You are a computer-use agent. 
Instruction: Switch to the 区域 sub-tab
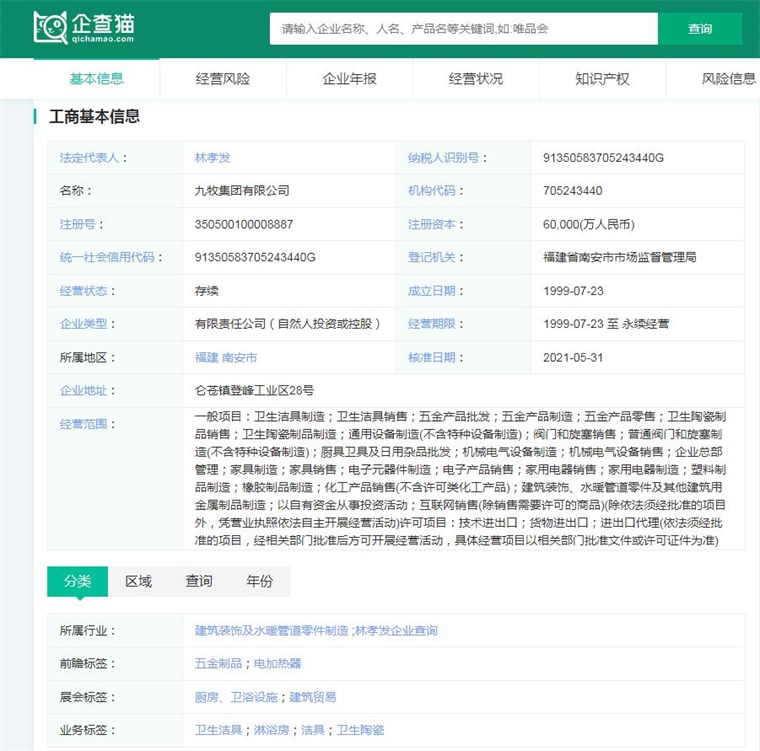138,581
